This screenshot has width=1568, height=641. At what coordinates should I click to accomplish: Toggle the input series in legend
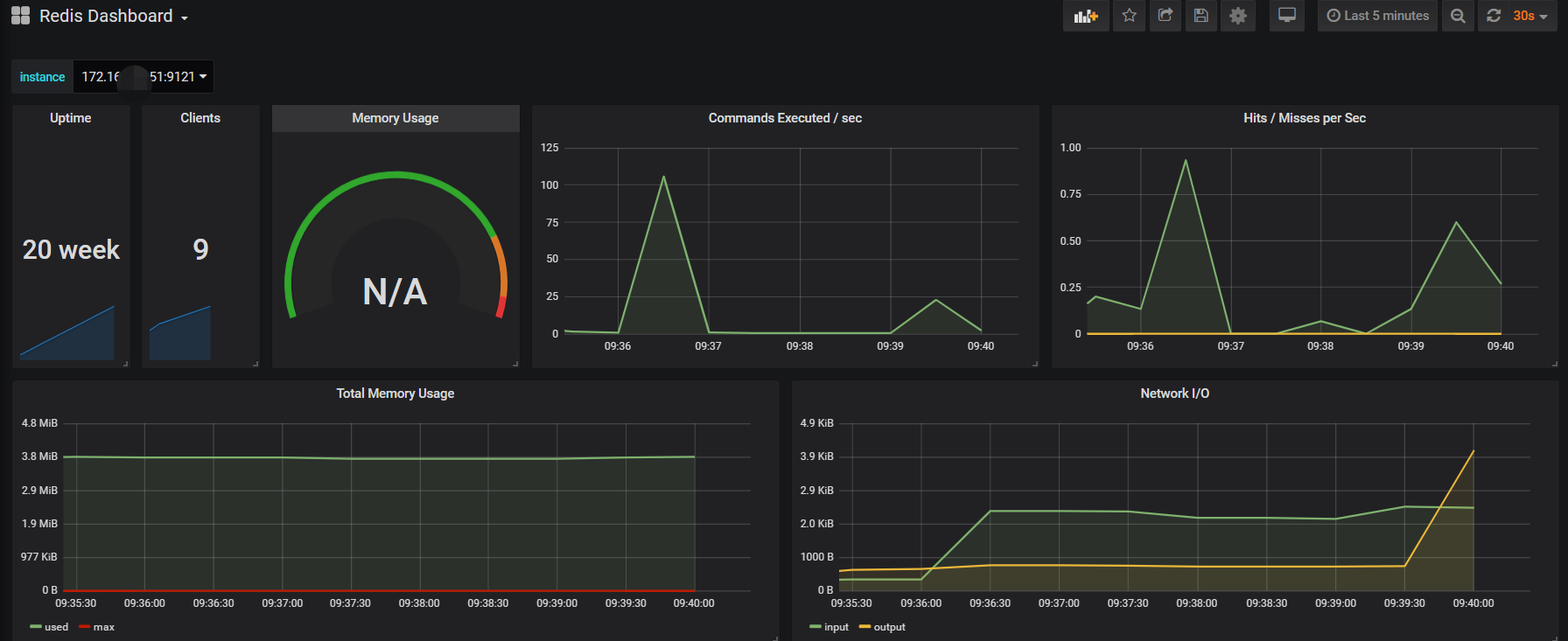(829, 627)
